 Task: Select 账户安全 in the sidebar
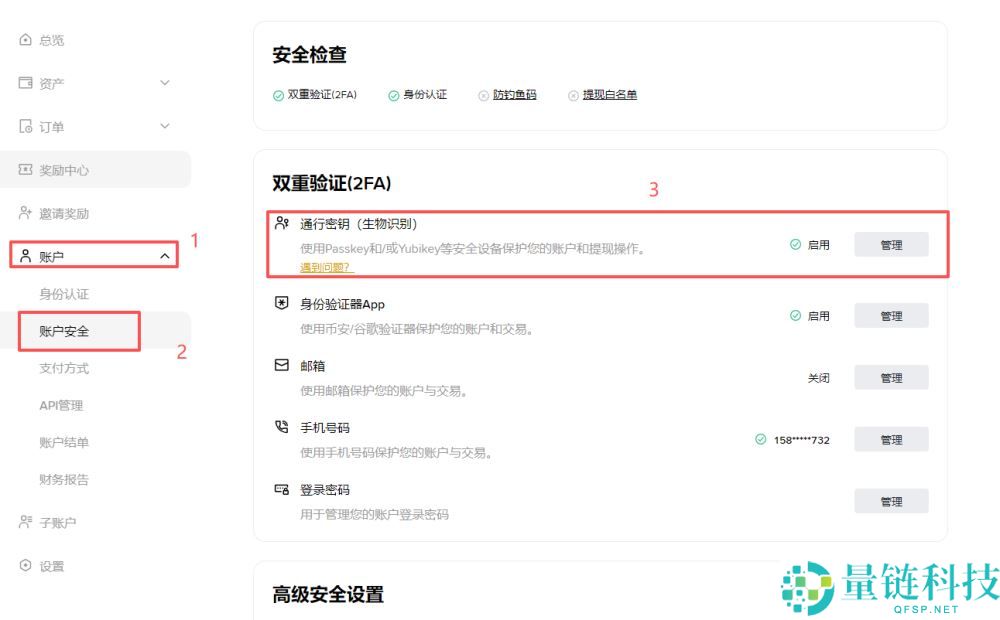tap(63, 330)
